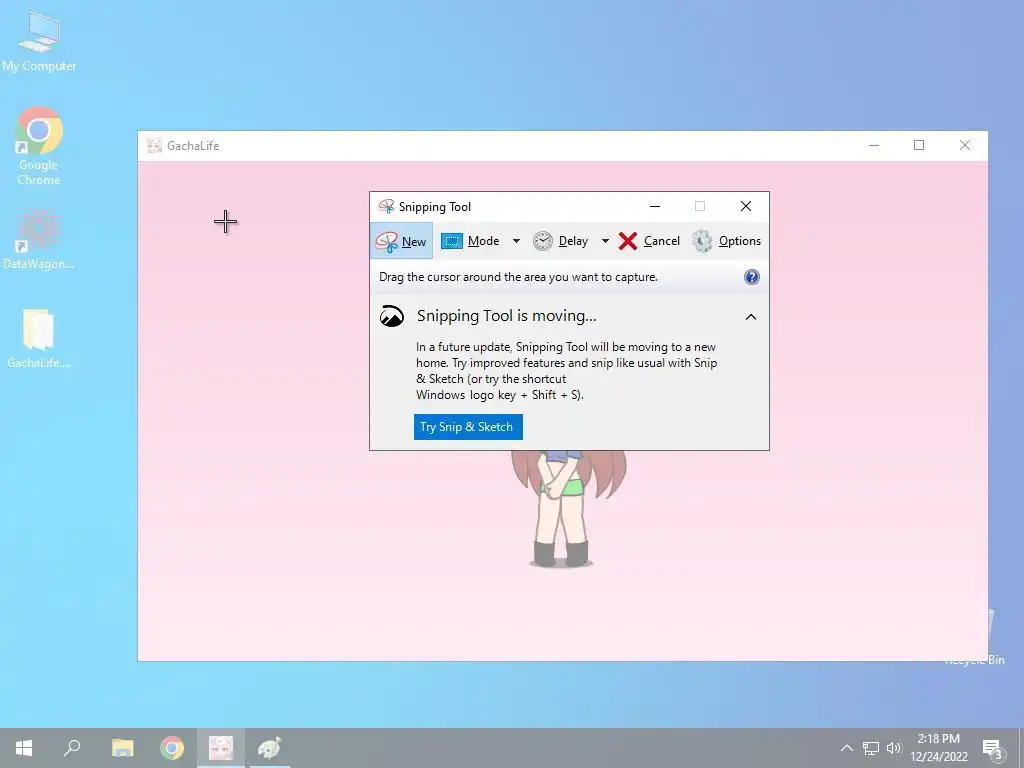Click 'Drag the cursor around the area' instruction text
Image resolution: width=1024 pixels, height=768 pixels.
[x=518, y=277]
